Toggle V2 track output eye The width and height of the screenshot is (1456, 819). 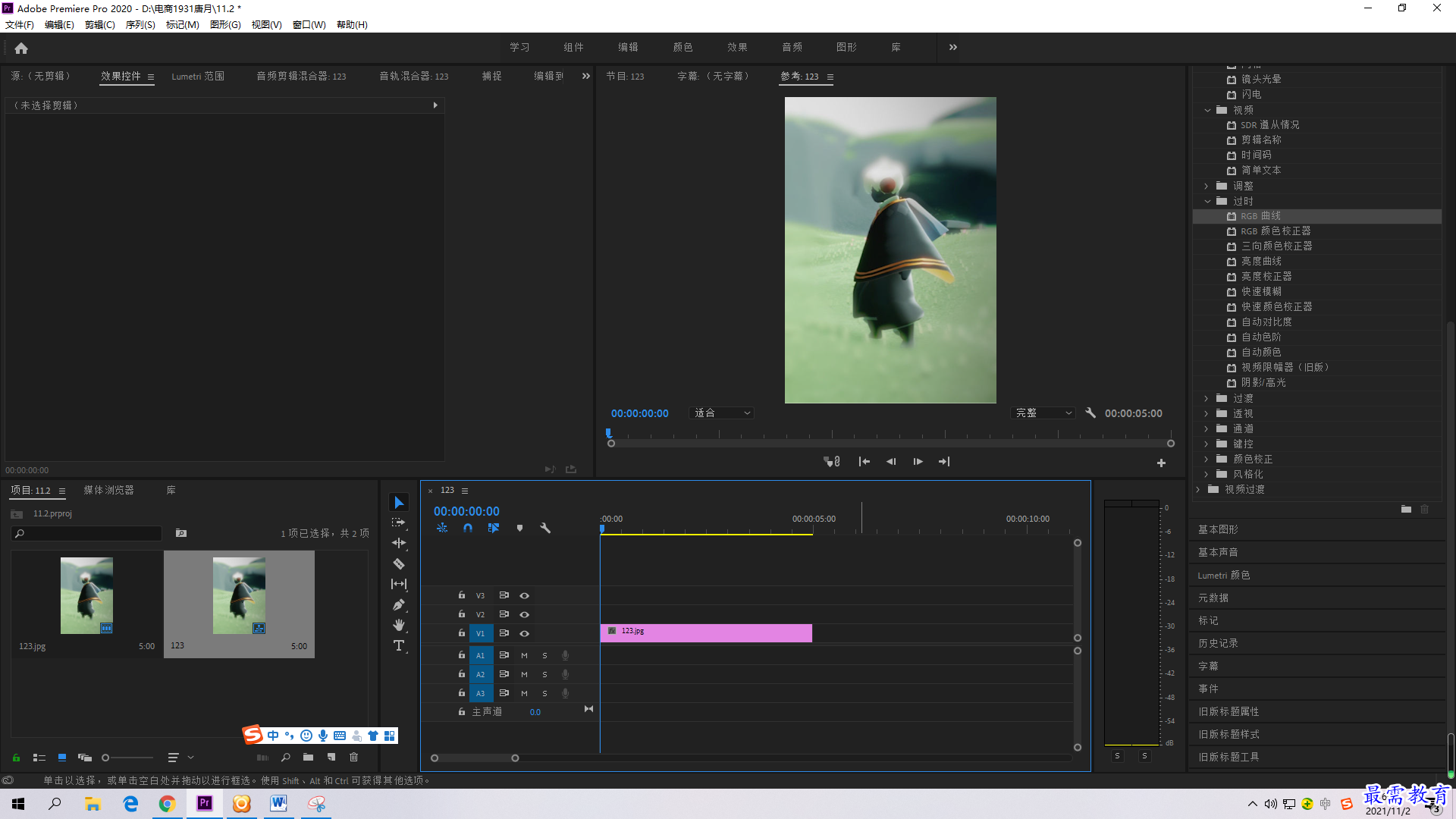click(x=524, y=615)
